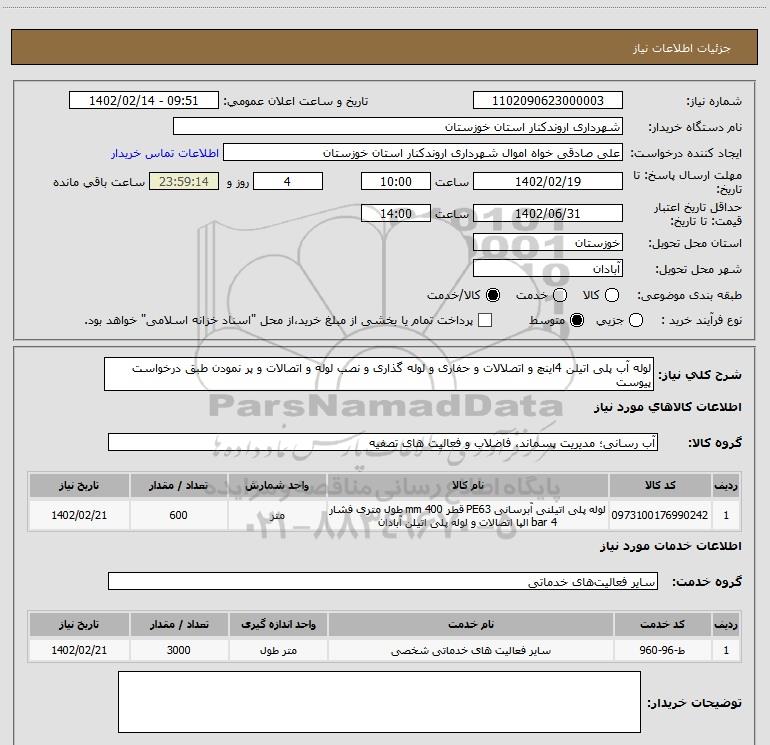This screenshot has width=770, height=745.
Task: Choose the متوسط purchase process option
Action: click(577, 320)
